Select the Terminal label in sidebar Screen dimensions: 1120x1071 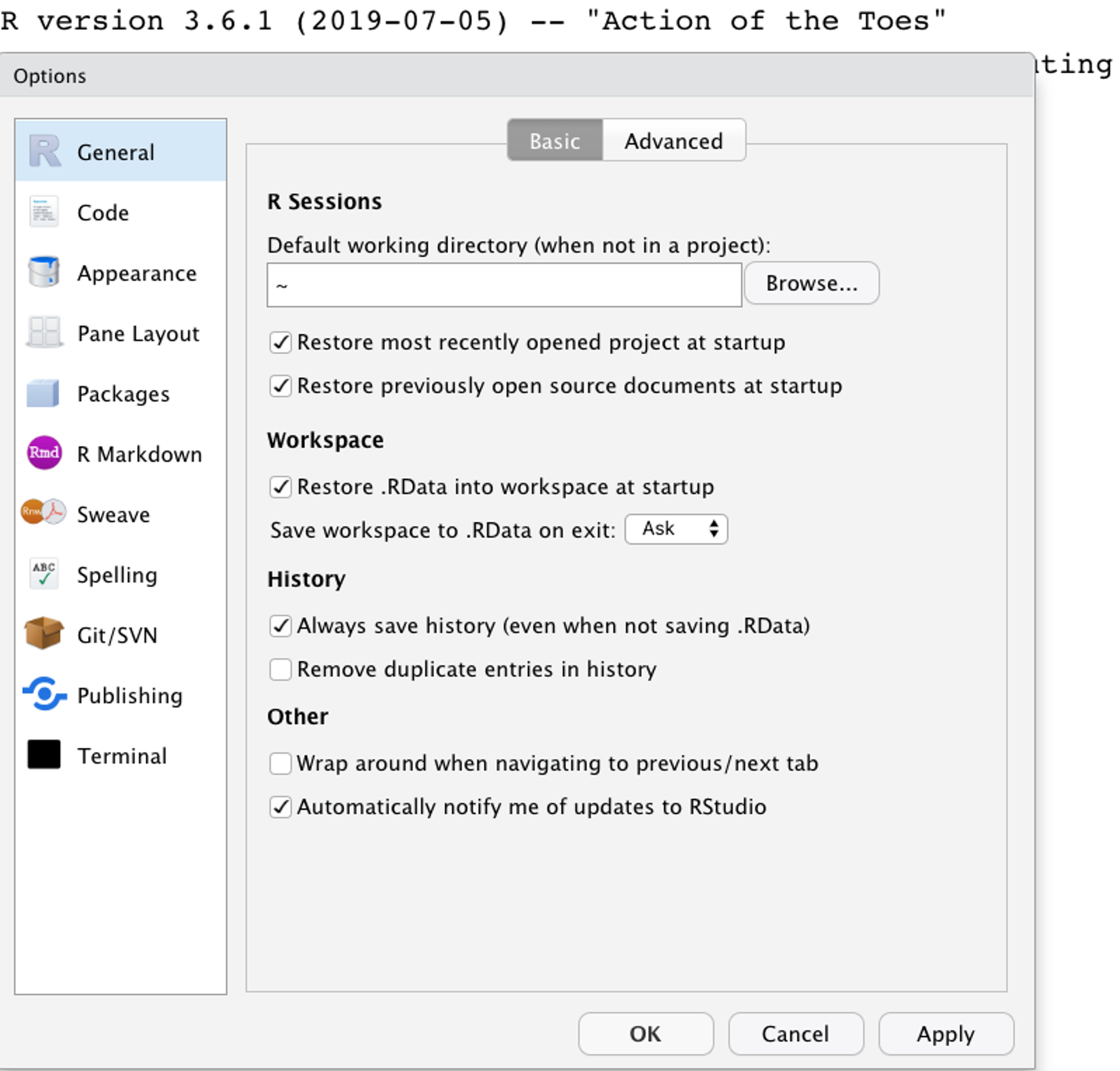(x=122, y=756)
